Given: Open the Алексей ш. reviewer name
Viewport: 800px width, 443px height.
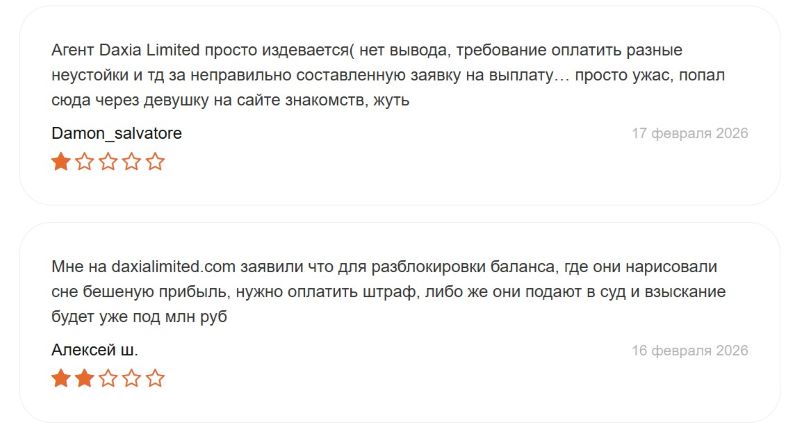Looking at the screenshot, I should click(x=94, y=350).
